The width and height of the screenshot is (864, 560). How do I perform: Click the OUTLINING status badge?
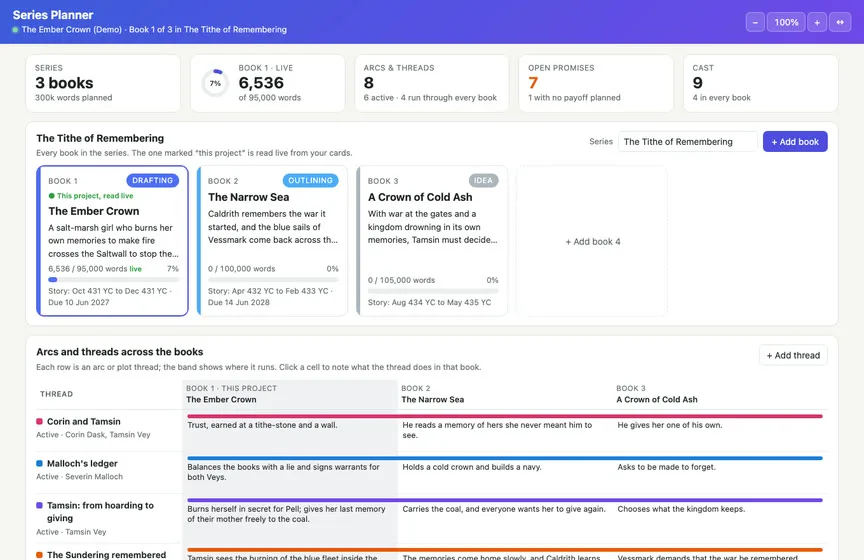pos(310,180)
